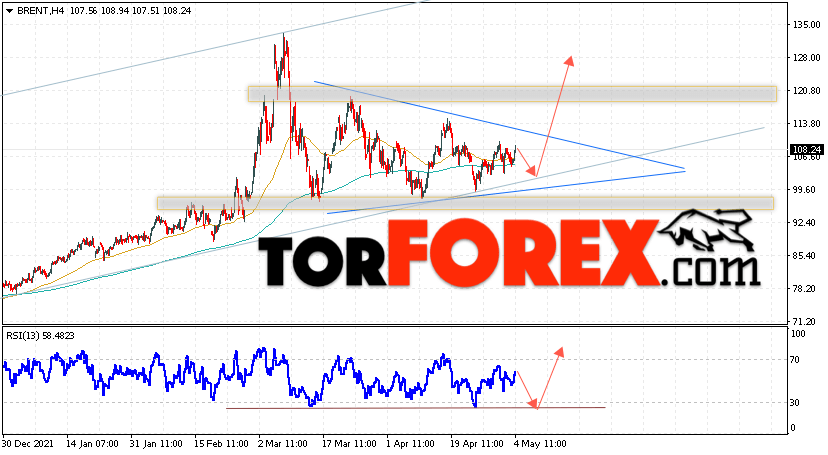Click the RSI scale value 100
Viewport: 828px width, 455px height.
coord(798,334)
